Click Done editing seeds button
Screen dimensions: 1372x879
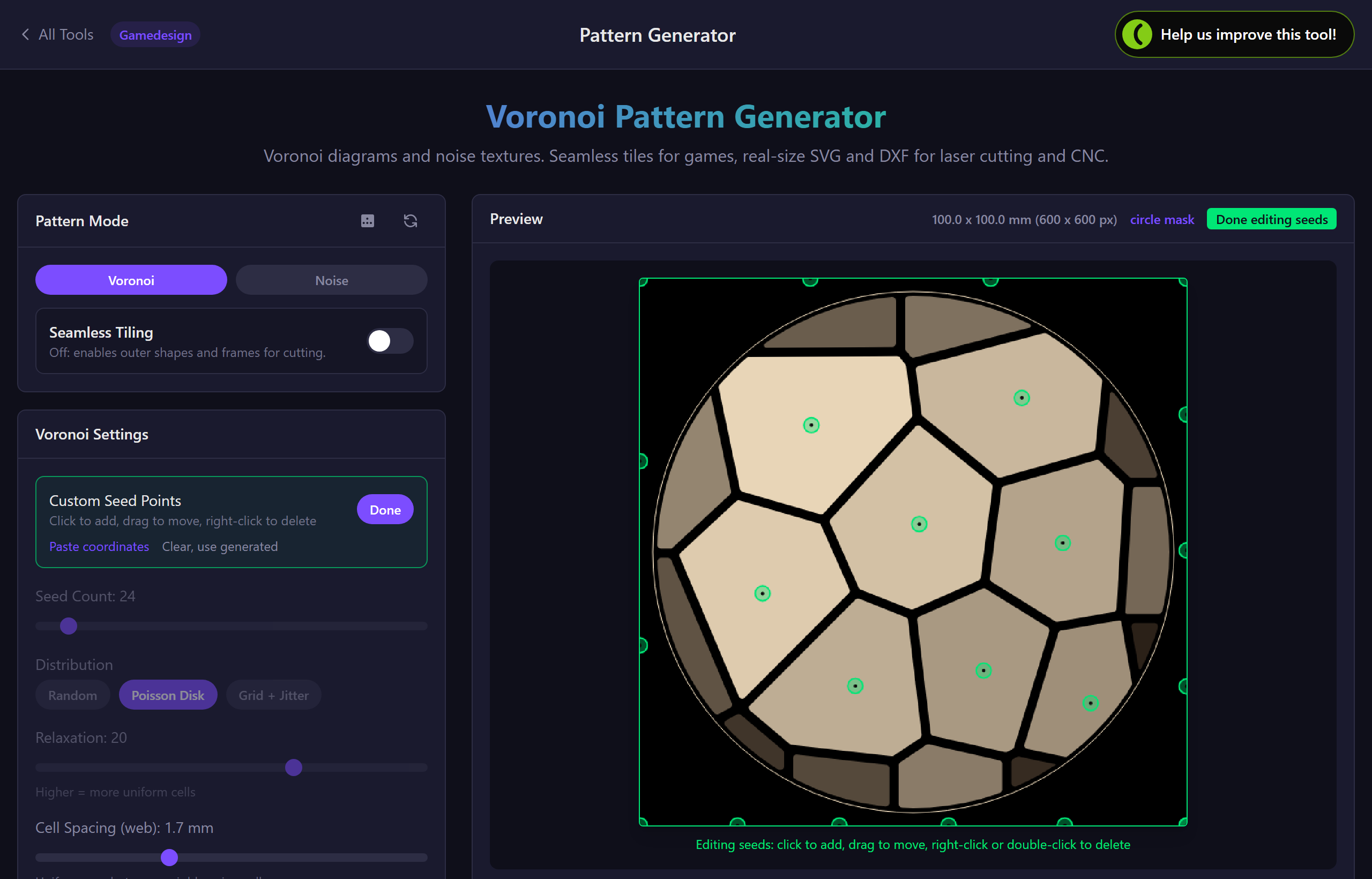(1272, 219)
